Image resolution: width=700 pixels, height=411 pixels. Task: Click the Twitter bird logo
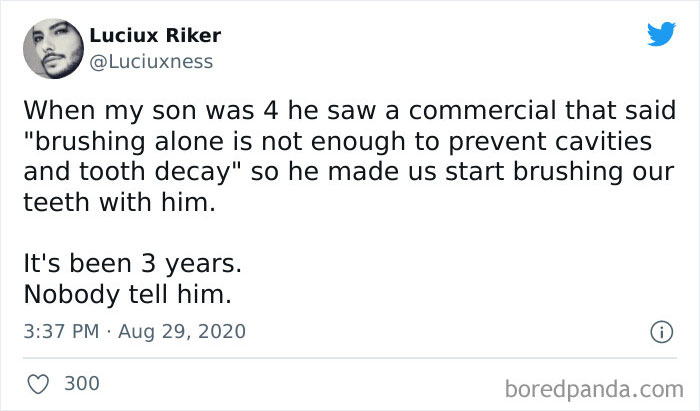(660, 36)
